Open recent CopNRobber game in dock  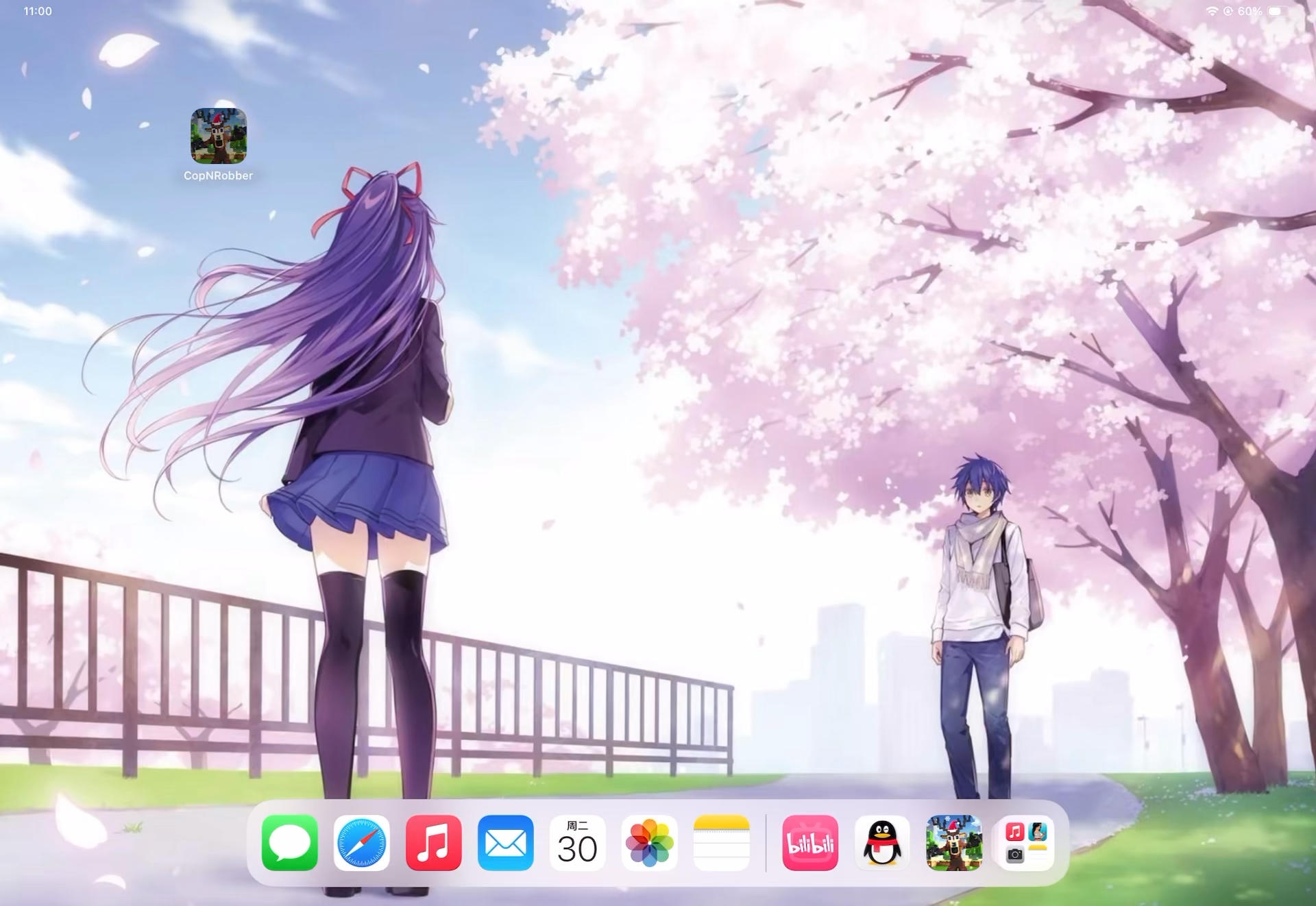(x=954, y=843)
